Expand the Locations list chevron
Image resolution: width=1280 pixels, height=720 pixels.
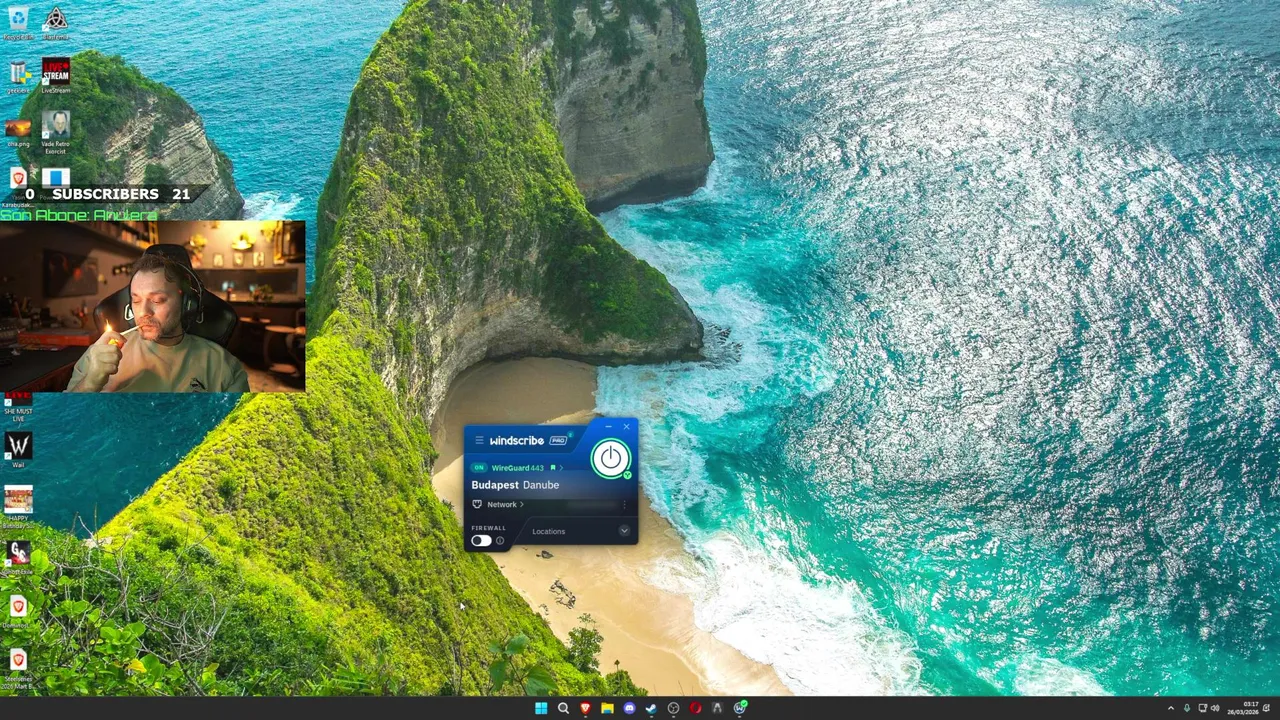624,530
